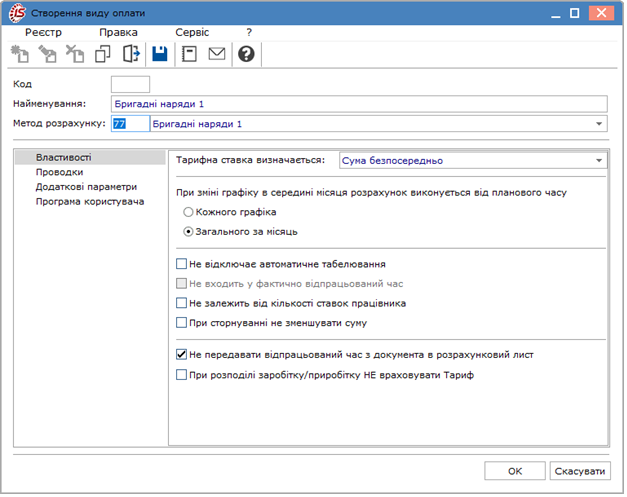627x497 pixels.
Task: Save using the blue floppy disk icon
Action: click(x=160, y=54)
